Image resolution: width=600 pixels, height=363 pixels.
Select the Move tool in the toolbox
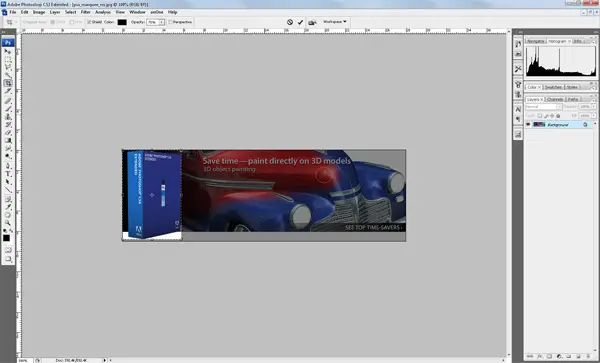click(8, 51)
